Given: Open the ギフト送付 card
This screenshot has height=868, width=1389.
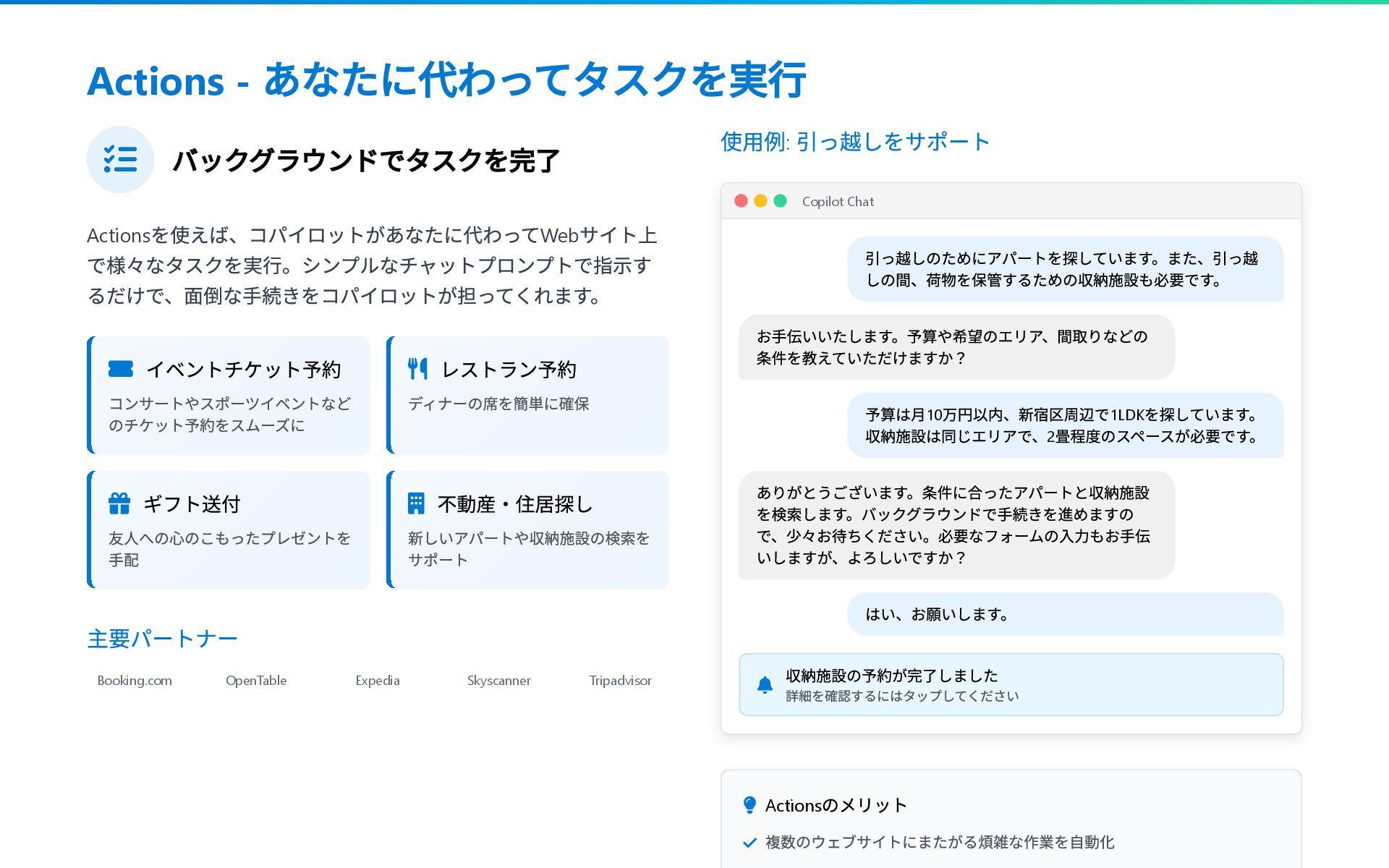Looking at the screenshot, I should click(229, 529).
